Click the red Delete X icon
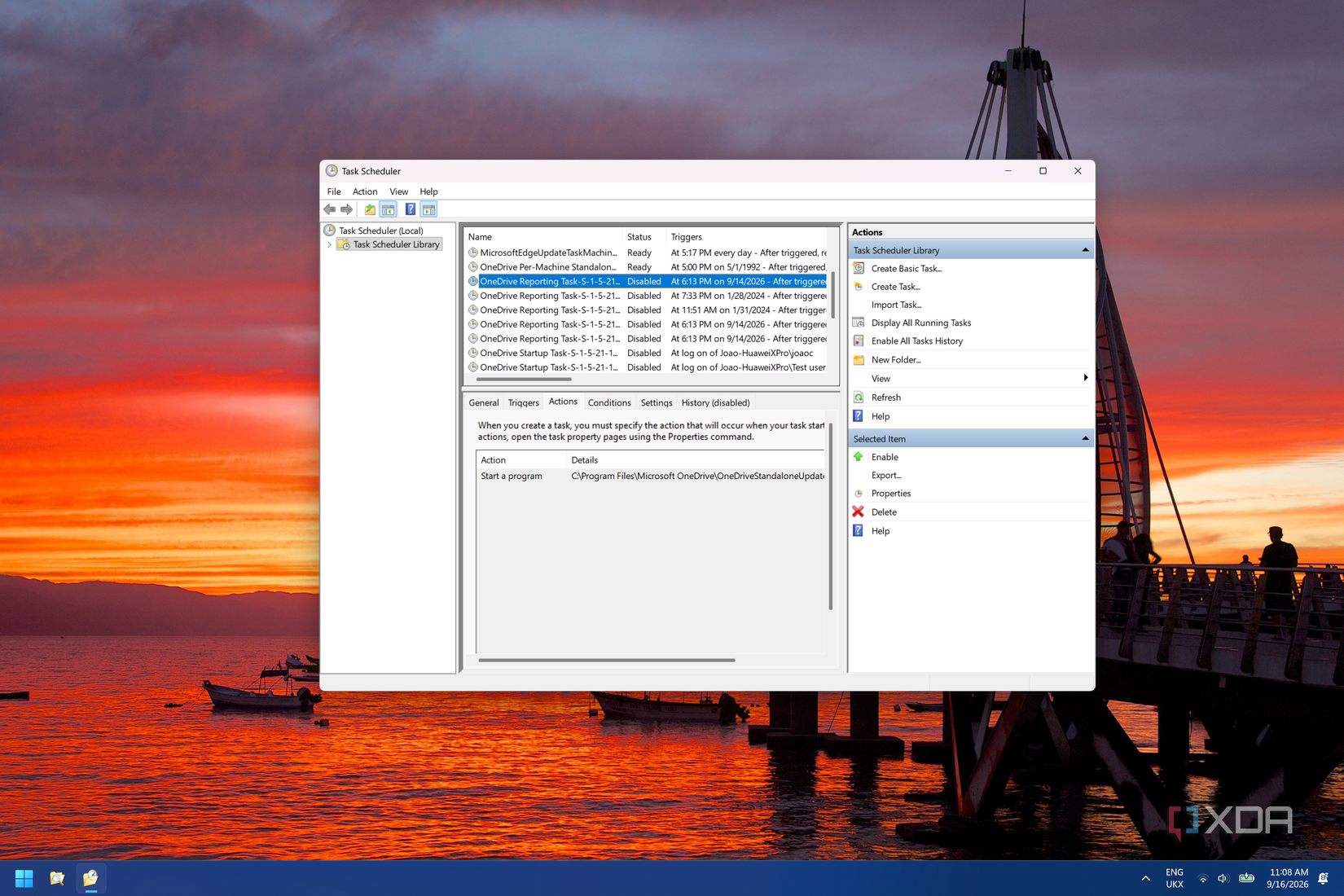This screenshot has height=896, width=1344. 859,512
